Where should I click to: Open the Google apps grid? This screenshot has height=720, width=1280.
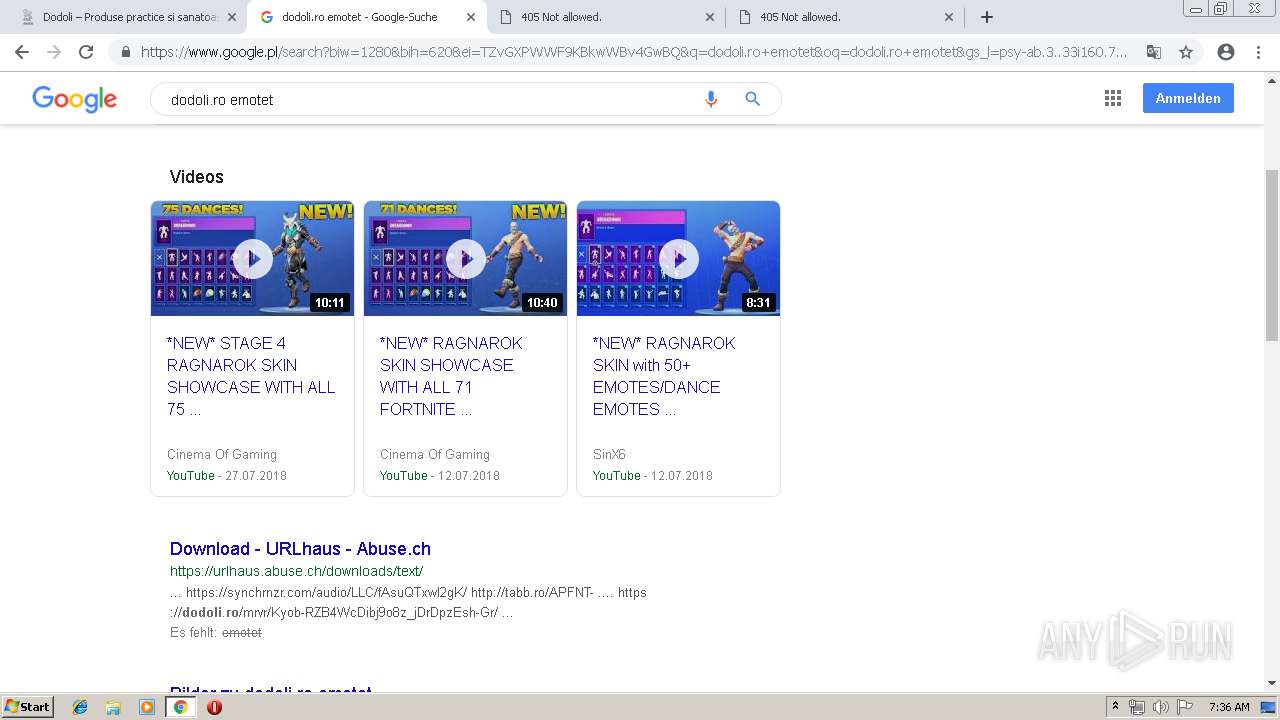pyautogui.click(x=1113, y=98)
